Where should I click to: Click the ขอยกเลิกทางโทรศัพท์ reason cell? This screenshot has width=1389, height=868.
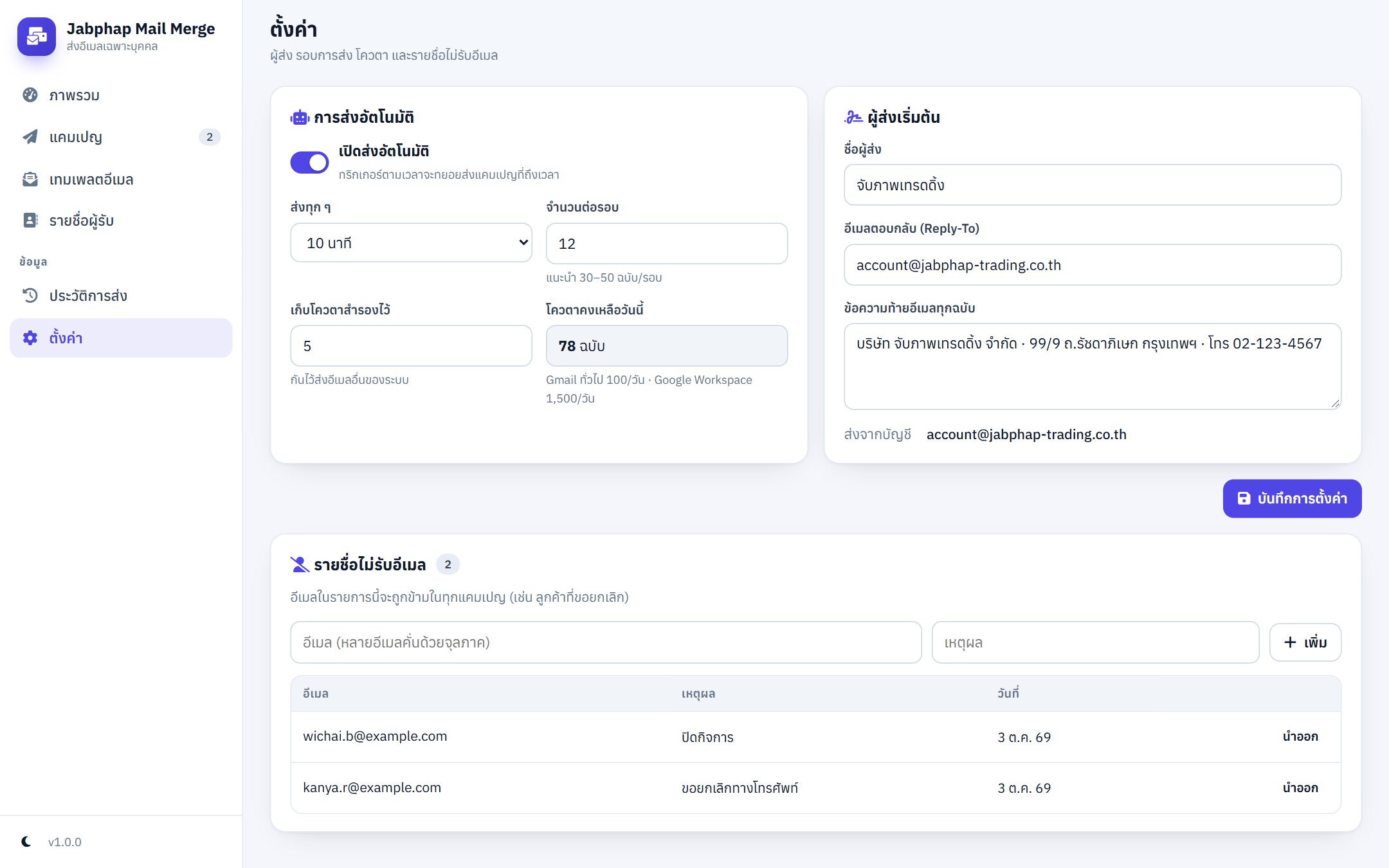[740, 788]
